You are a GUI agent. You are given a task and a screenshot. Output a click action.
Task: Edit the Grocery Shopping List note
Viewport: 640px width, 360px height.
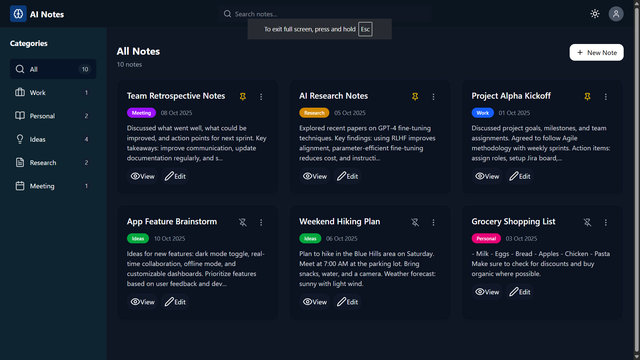coord(520,292)
